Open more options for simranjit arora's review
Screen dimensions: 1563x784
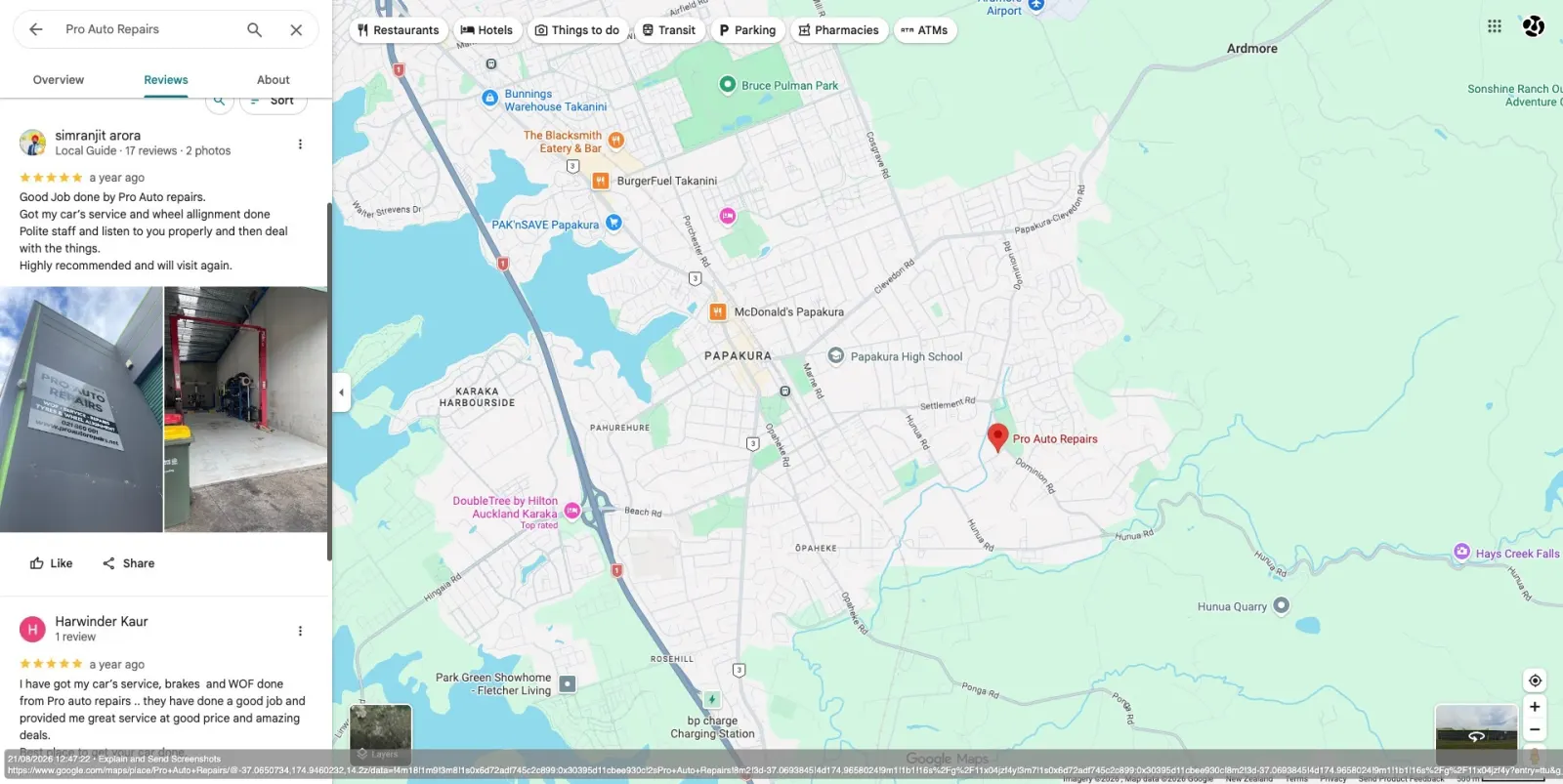[300, 144]
